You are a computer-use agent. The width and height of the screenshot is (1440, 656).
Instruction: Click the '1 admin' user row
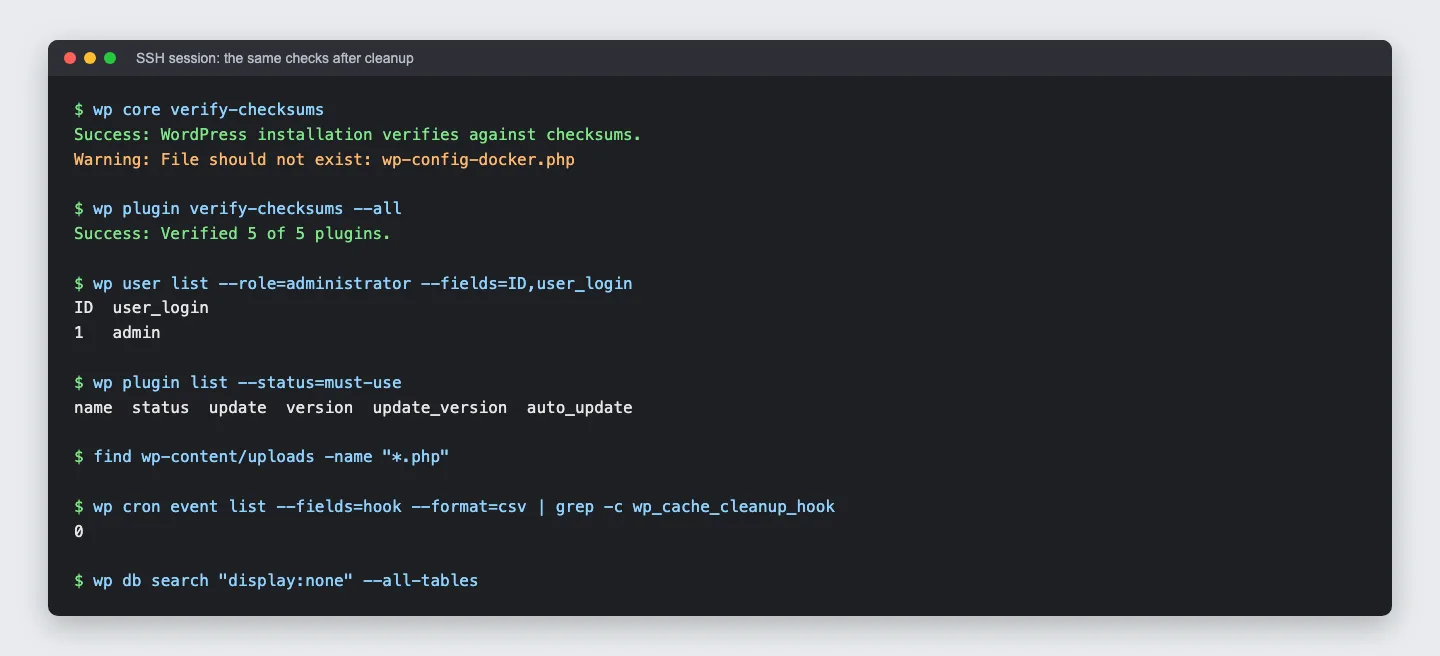[x=117, y=333]
